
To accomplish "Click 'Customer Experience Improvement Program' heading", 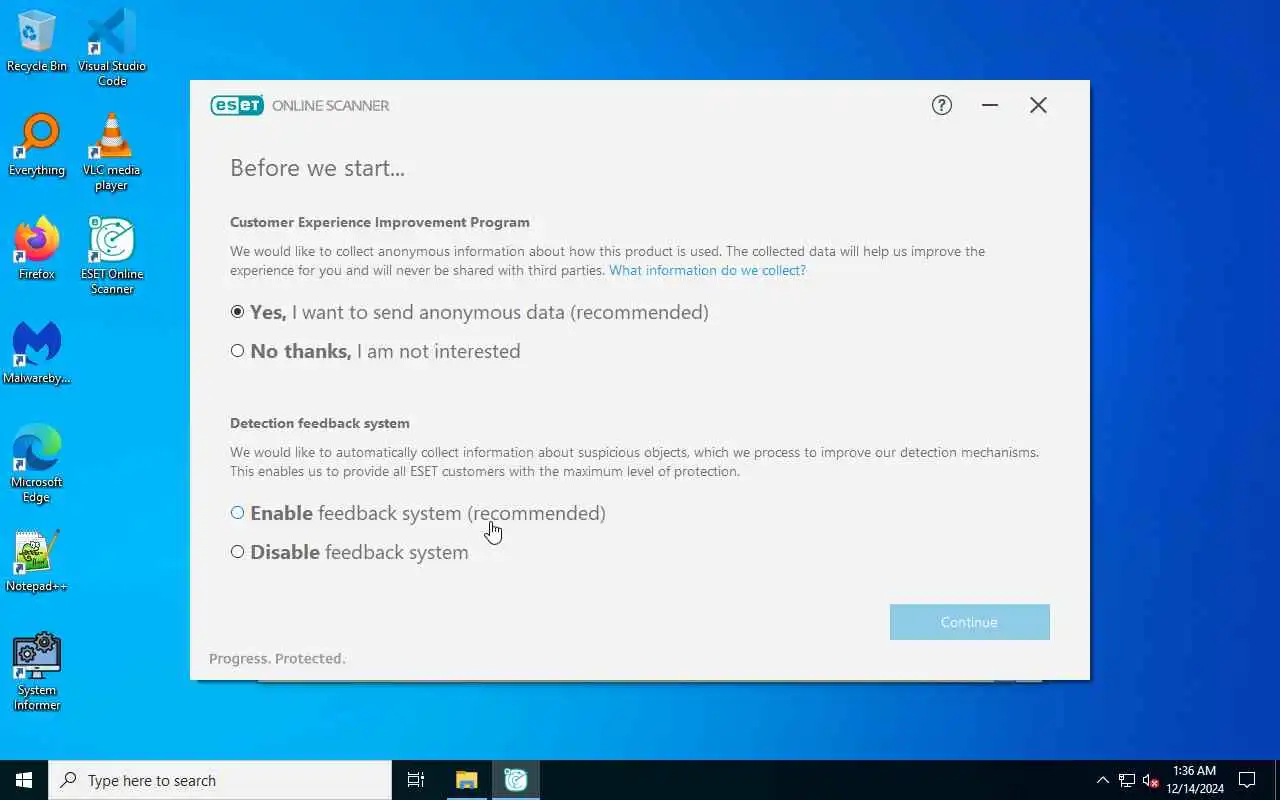I will 380,222.
